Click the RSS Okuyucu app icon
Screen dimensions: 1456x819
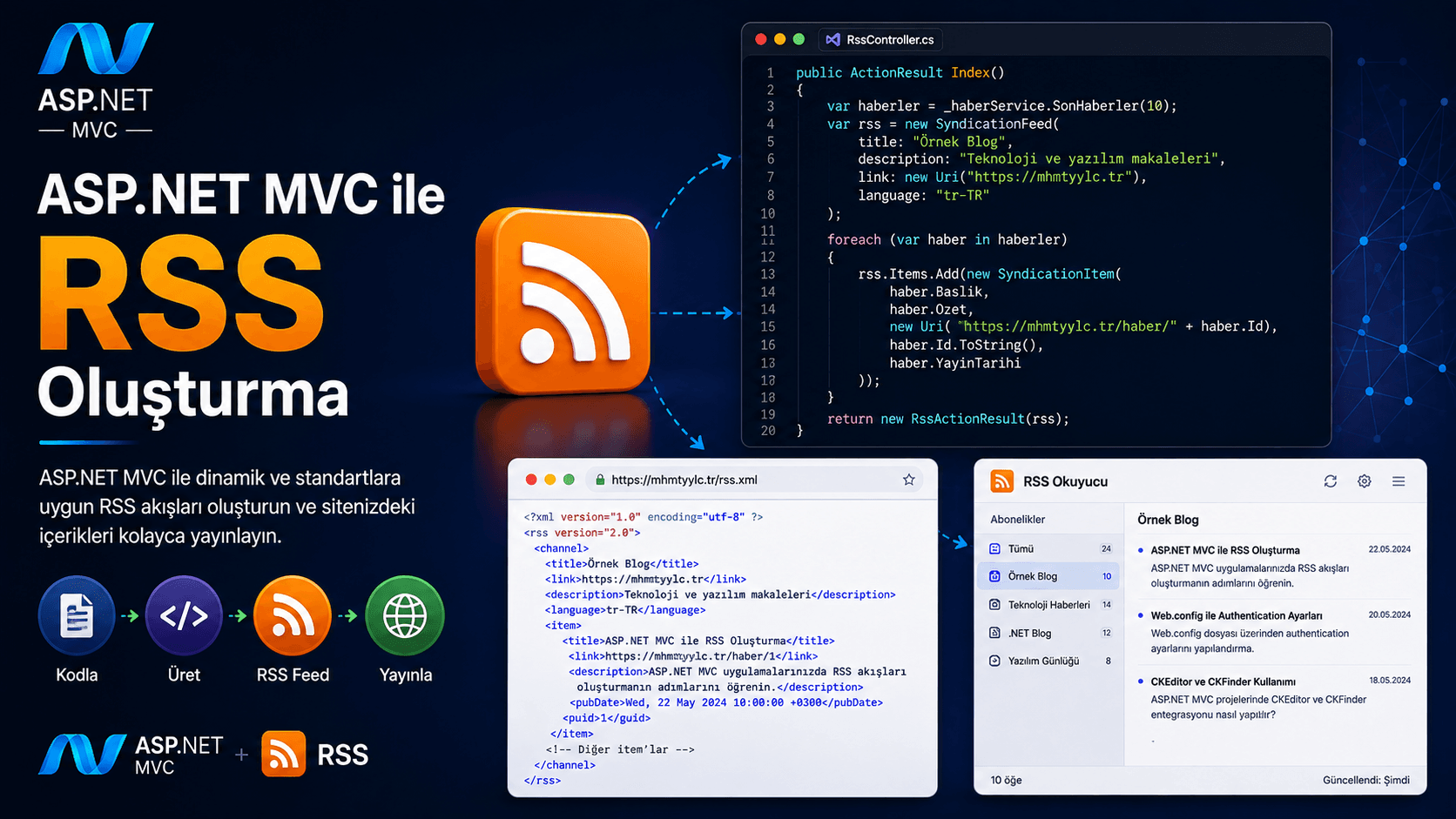tap(1002, 481)
